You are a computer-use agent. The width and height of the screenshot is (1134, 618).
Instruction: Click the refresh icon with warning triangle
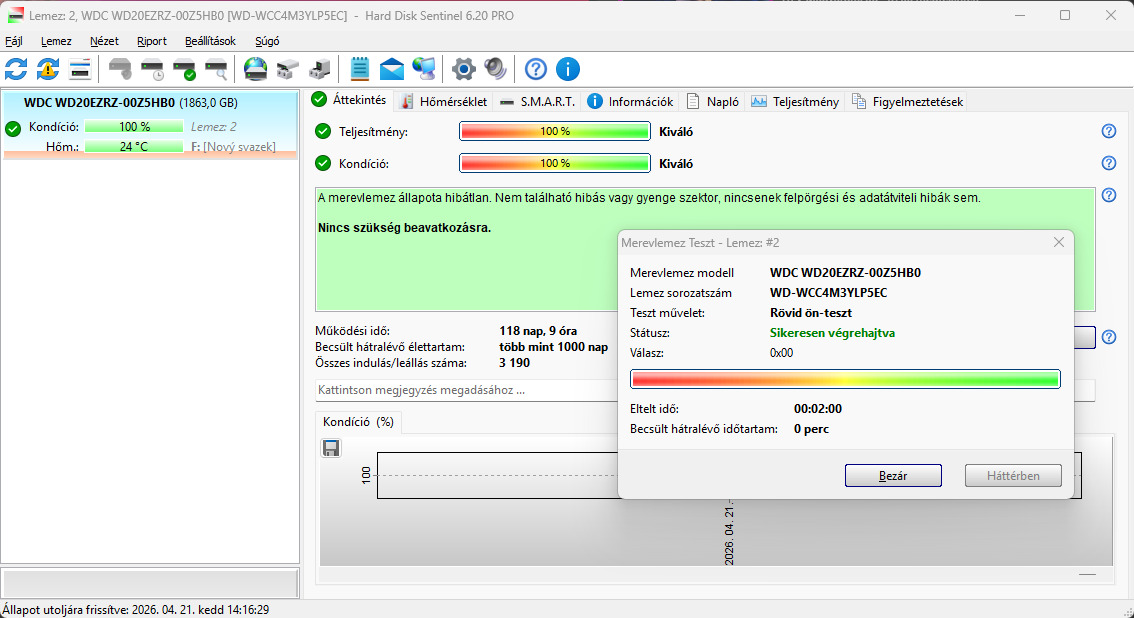click(48, 69)
